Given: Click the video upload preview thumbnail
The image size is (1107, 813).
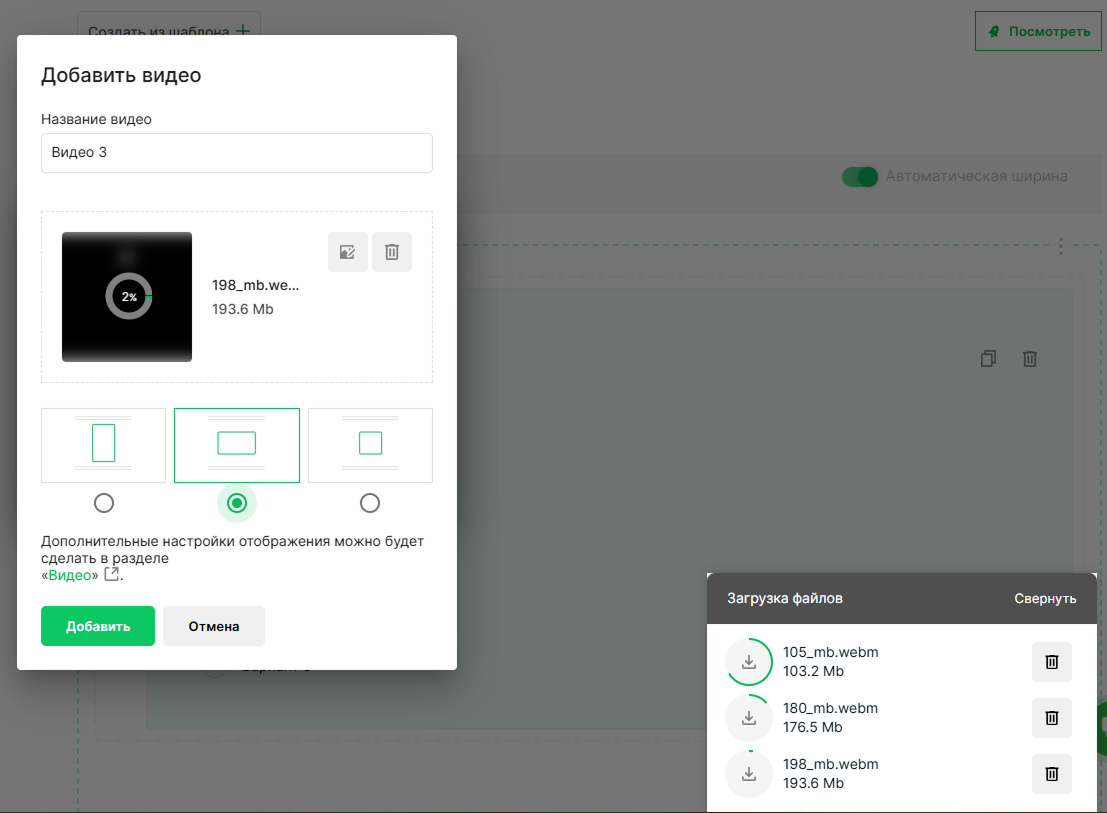Looking at the screenshot, I should coord(127,297).
